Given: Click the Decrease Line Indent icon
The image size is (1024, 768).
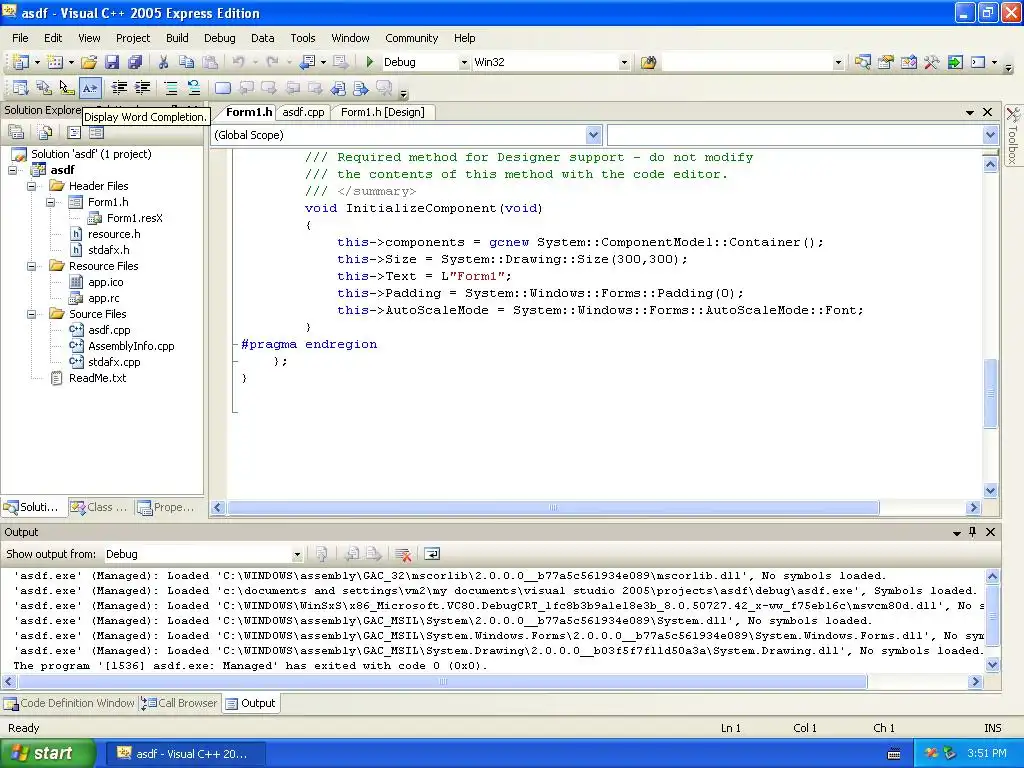Looking at the screenshot, I should pyautogui.click(x=119, y=88).
